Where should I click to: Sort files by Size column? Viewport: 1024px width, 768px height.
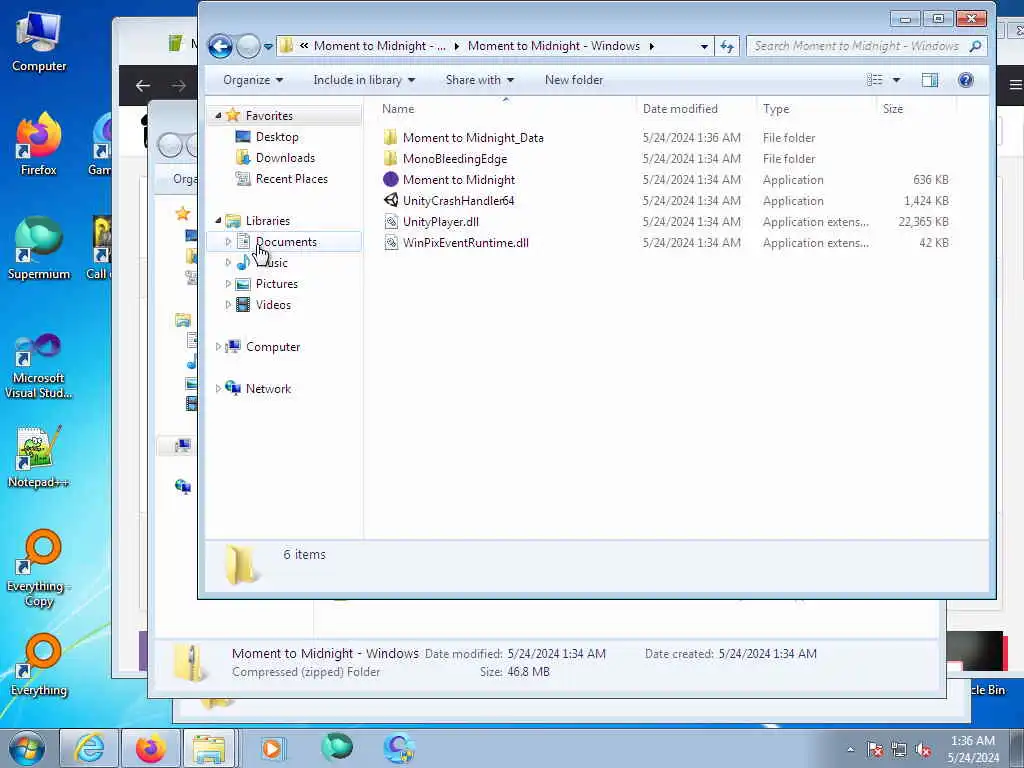[x=916, y=108]
